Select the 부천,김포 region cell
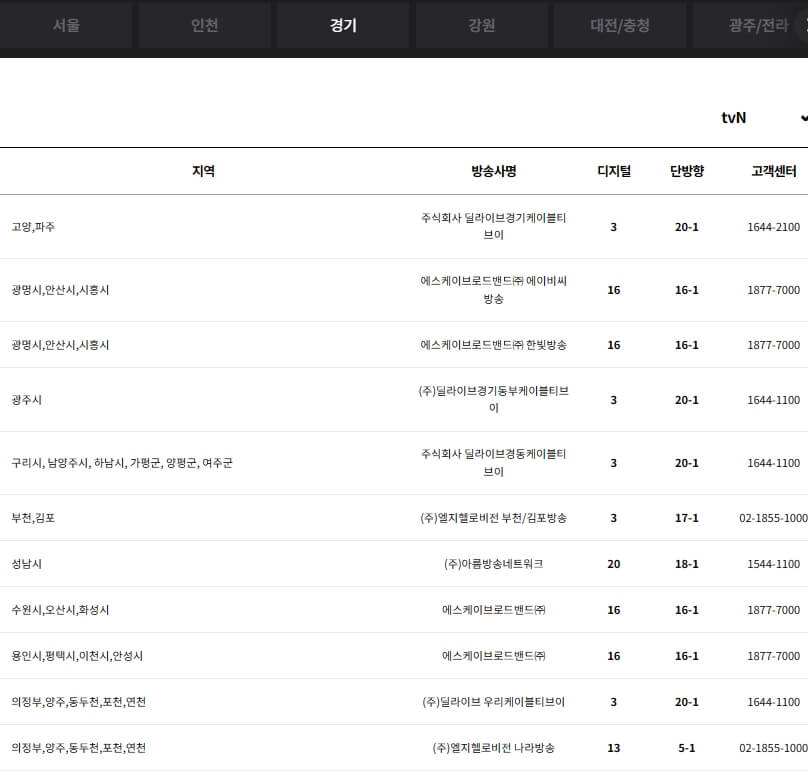This screenshot has width=808, height=772. coord(33,518)
